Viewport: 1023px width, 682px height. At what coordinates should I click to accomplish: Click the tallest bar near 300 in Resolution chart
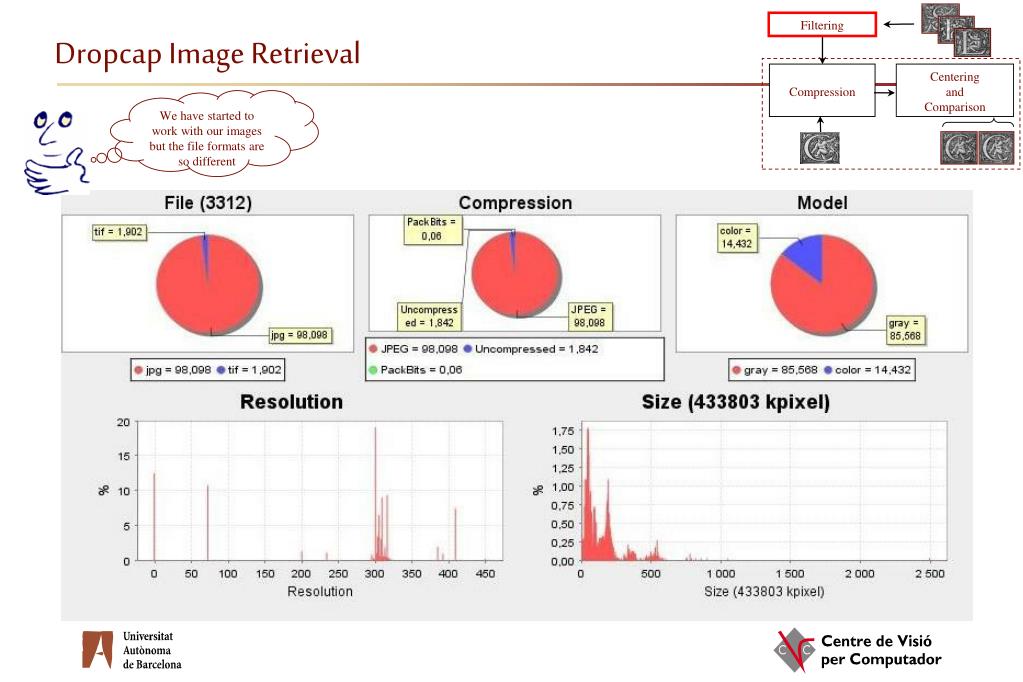point(375,493)
